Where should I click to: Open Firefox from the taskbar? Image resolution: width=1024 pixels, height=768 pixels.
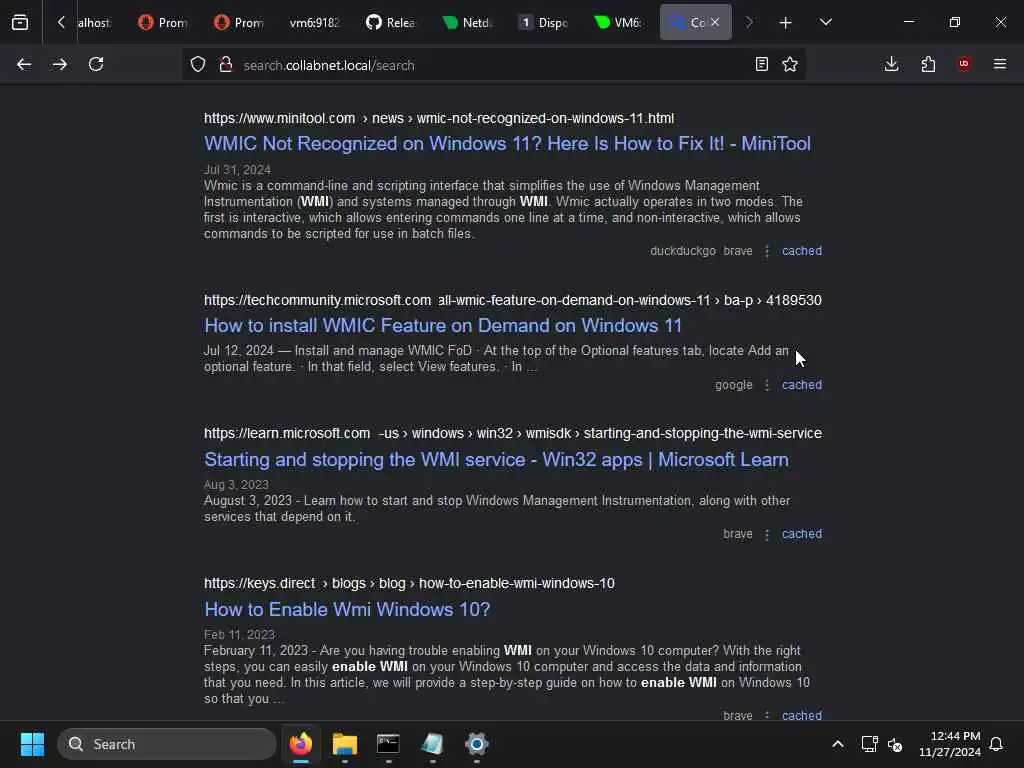(301, 744)
